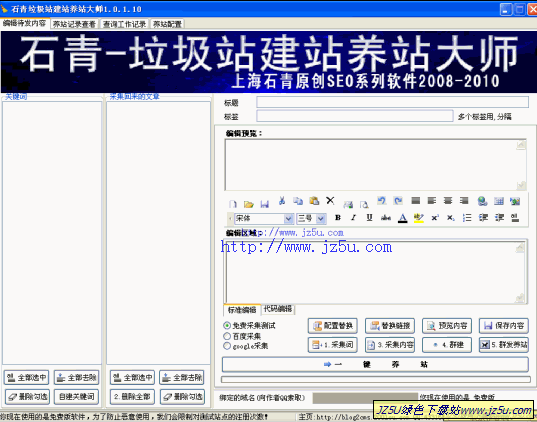This screenshot has width=537, height=422.
Task: Open a file with the folder icon
Action: pos(249,204)
